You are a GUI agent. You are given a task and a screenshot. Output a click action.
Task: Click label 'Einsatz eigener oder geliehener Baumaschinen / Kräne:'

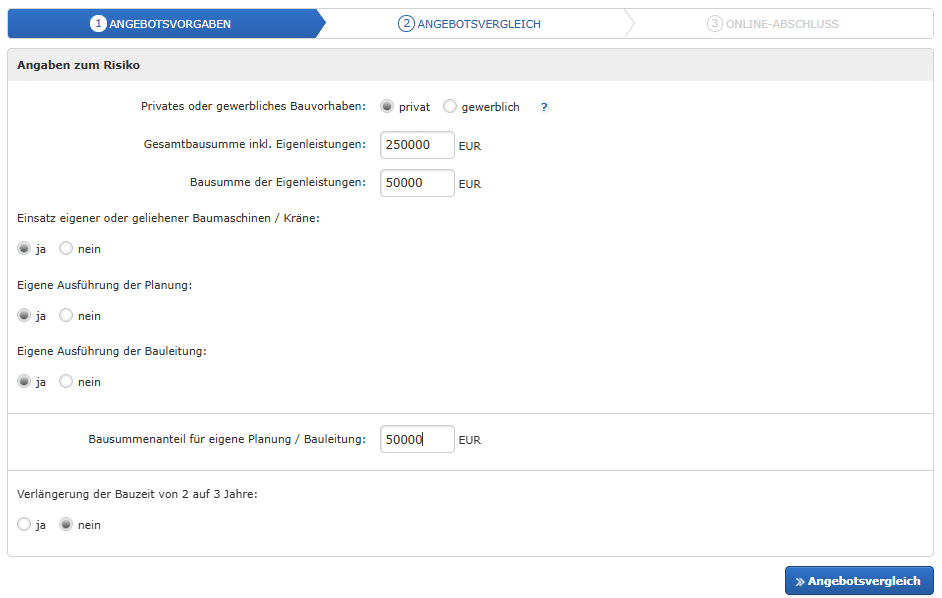[x=168, y=218]
